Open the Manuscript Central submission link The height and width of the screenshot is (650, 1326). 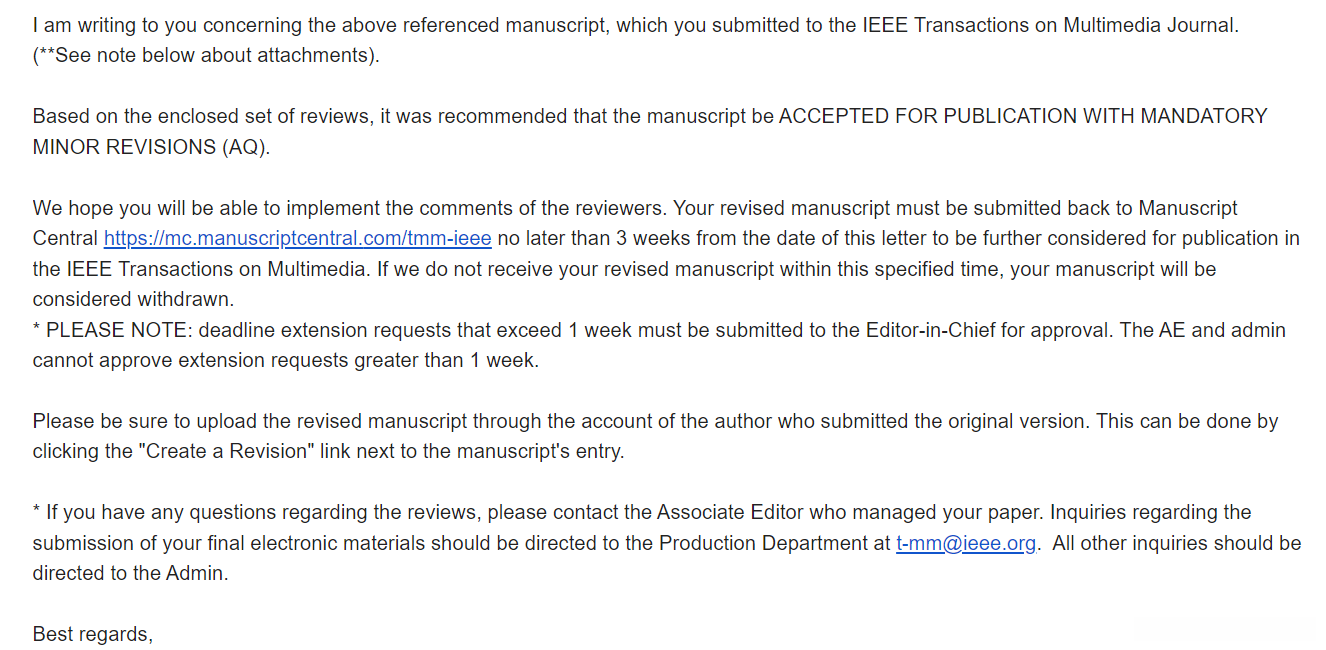coord(297,238)
